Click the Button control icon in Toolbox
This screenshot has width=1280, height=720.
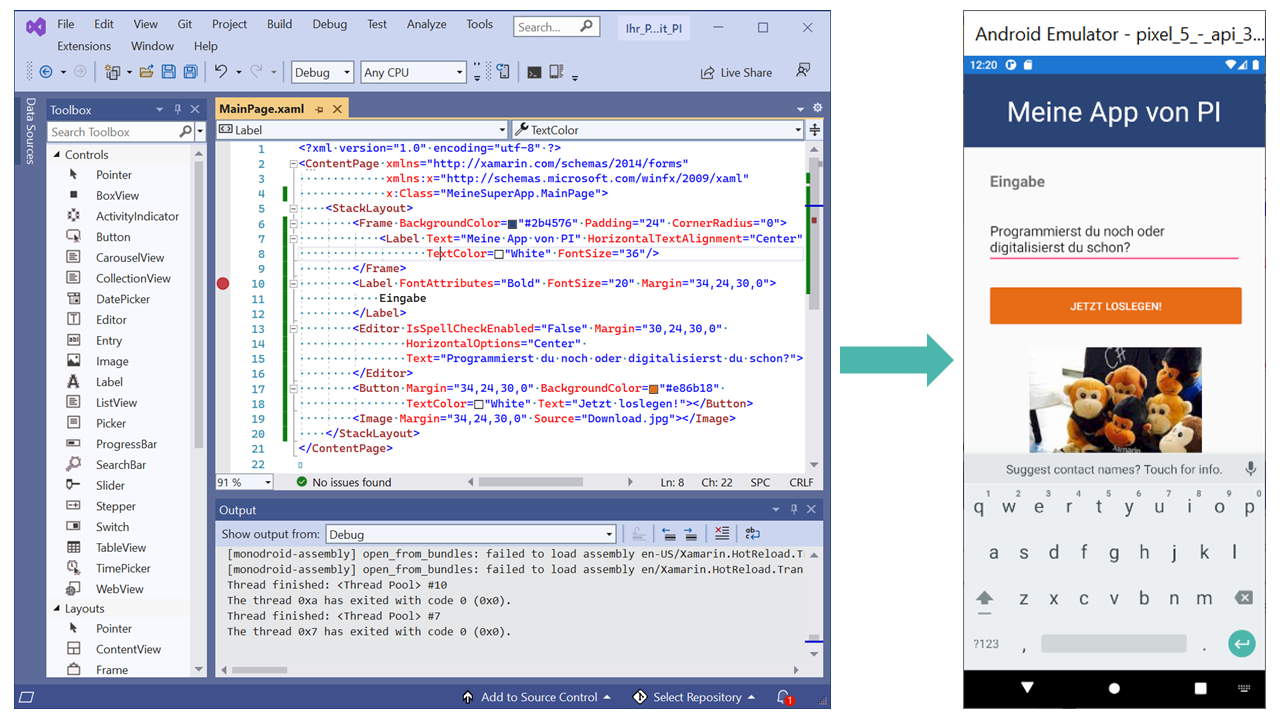tap(73, 237)
